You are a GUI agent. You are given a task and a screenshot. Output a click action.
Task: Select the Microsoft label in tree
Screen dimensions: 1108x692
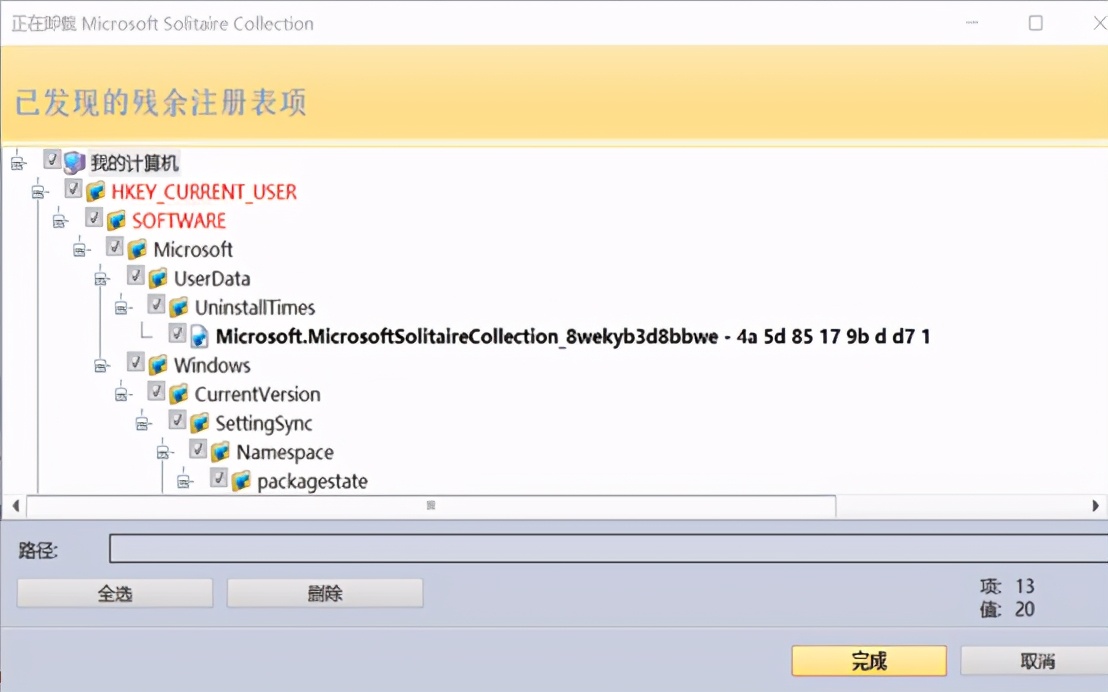point(193,250)
